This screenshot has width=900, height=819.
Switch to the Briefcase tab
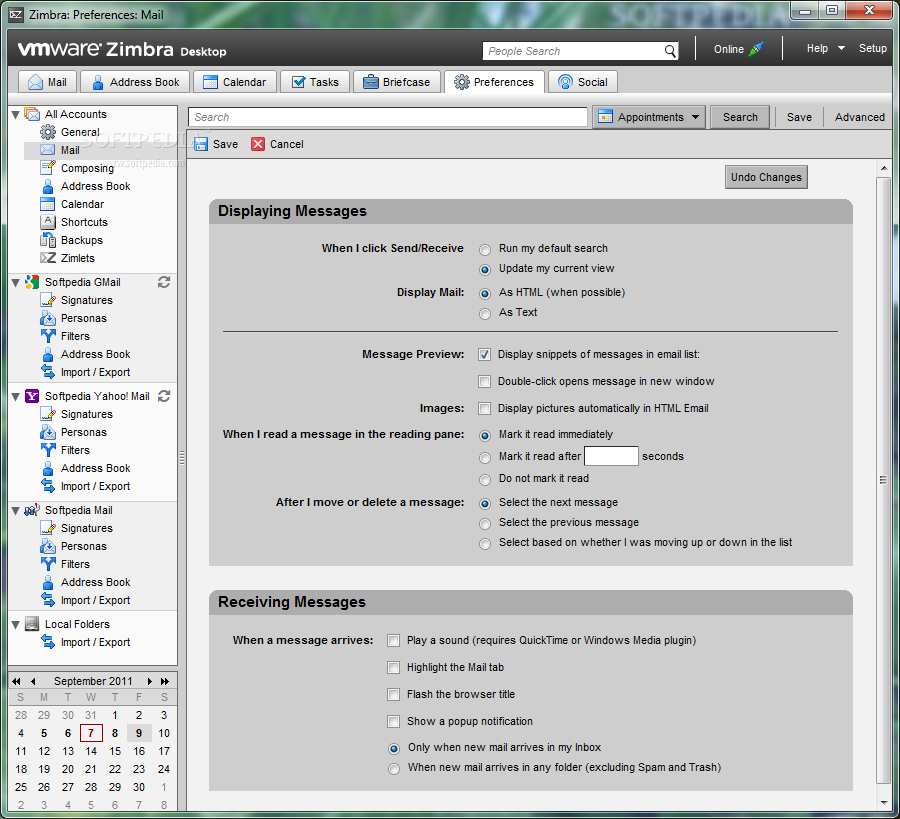pyautogui.click(x=397, y=82)
